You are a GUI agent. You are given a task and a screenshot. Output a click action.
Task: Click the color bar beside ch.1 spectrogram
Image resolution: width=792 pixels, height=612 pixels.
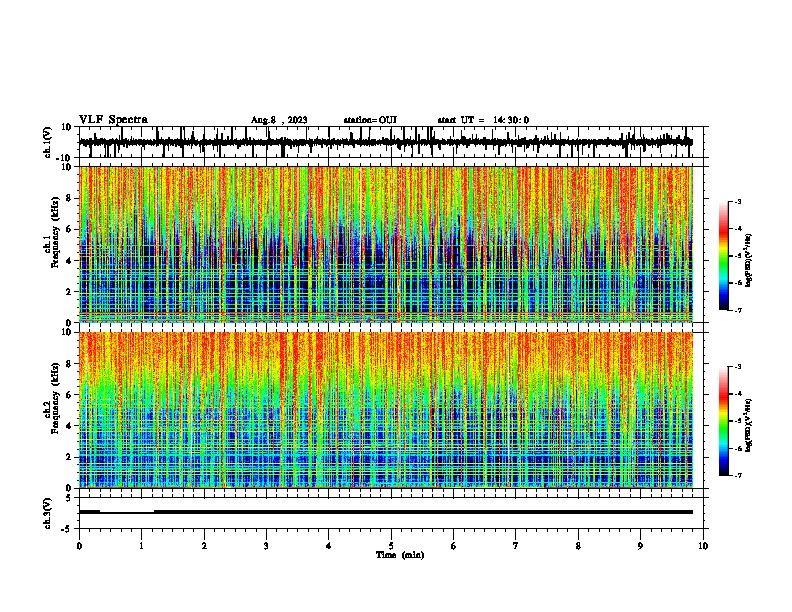(x=724, y=256)
